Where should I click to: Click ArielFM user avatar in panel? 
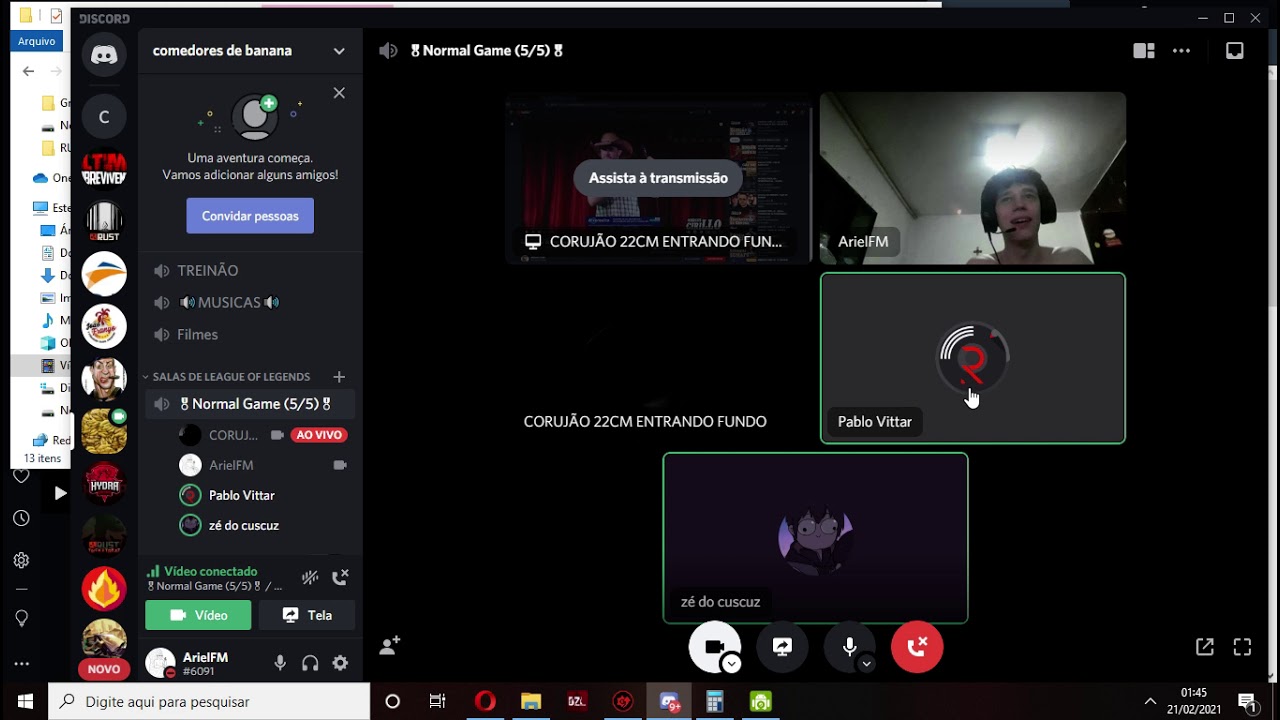pyautogui.click(x=160, y=663)
